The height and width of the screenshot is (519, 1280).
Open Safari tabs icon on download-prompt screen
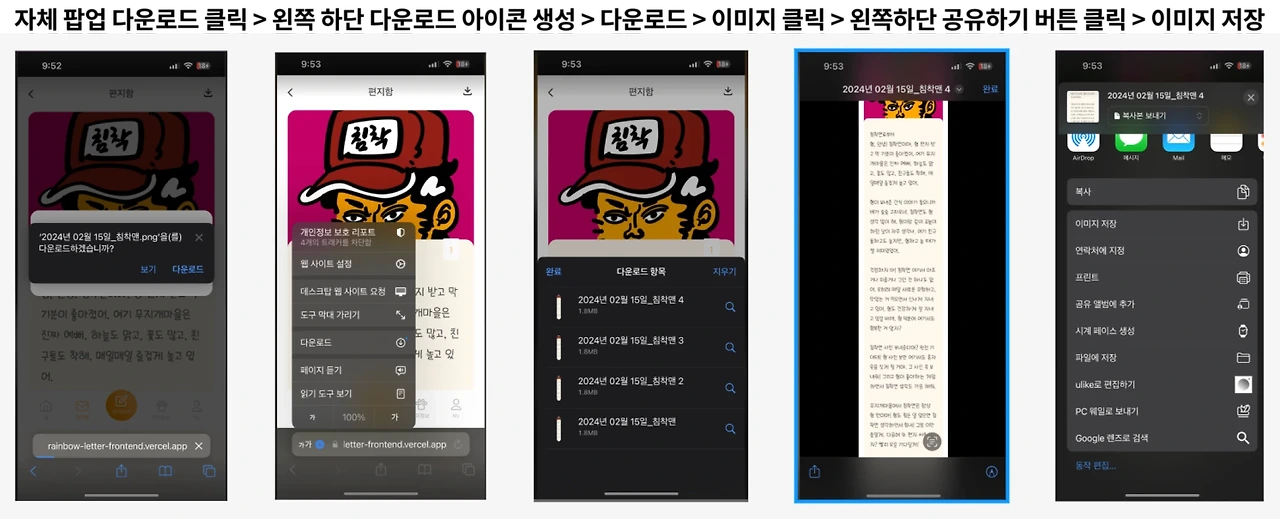pos(209,471)
